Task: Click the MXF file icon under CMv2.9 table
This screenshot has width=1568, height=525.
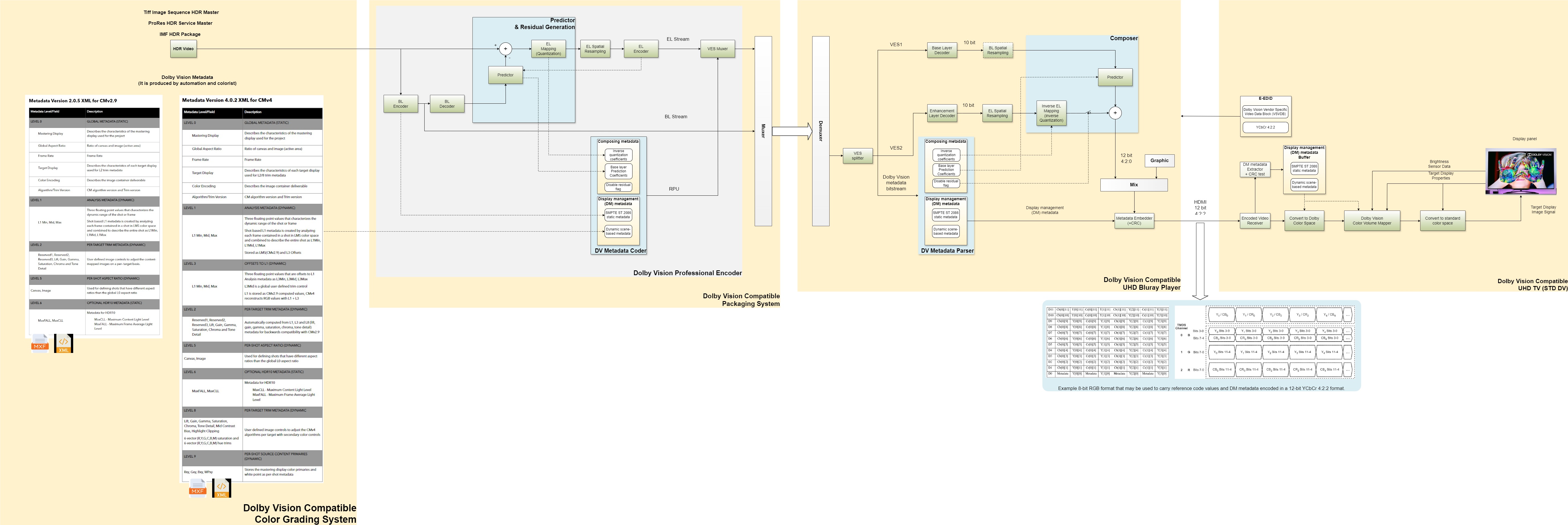Action: click(40, 343)
